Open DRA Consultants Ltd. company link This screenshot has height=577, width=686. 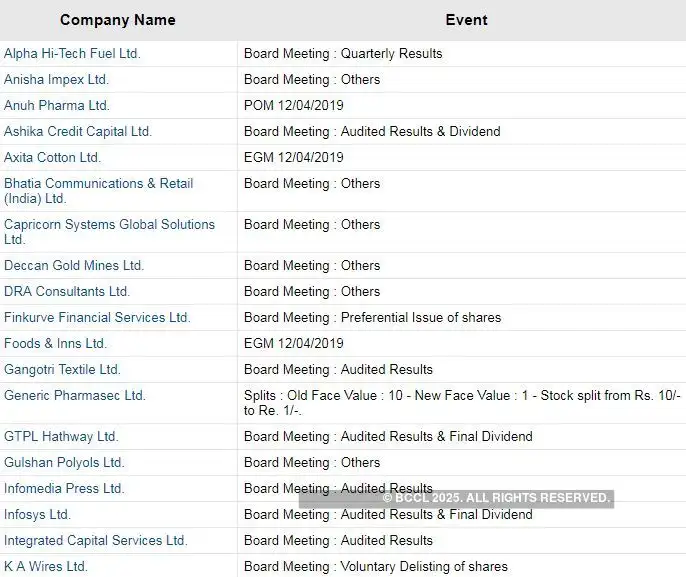pos(67,291)
